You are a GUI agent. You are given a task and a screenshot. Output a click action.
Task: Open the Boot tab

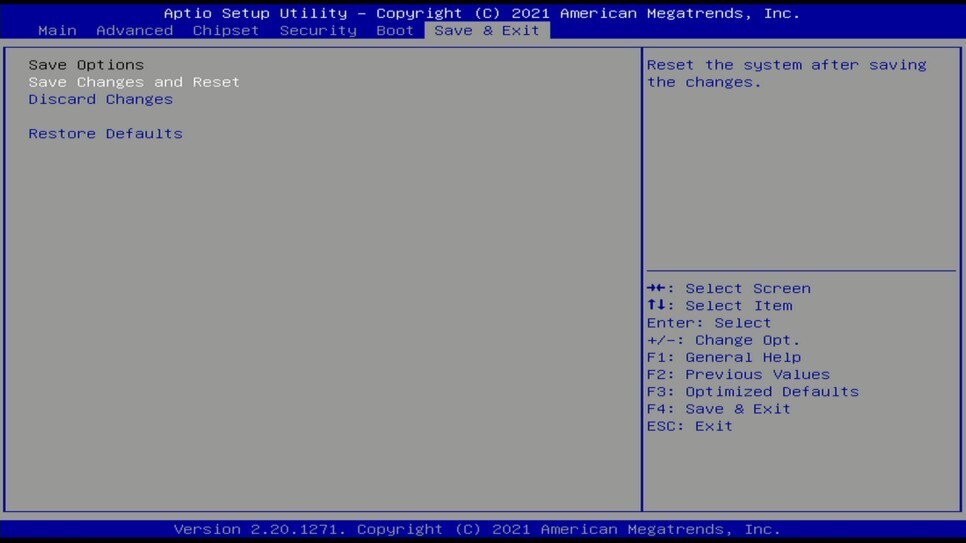point(395,30)
